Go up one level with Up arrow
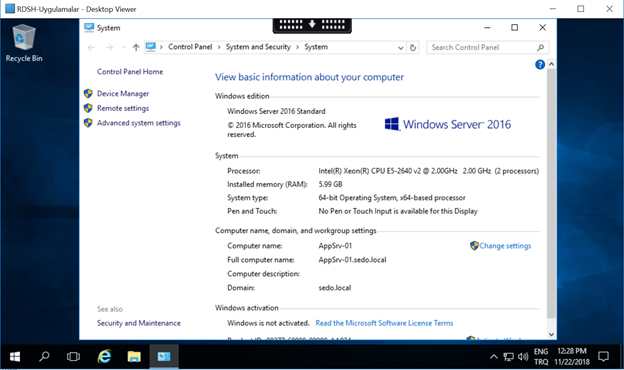 (x=136, y=47)
